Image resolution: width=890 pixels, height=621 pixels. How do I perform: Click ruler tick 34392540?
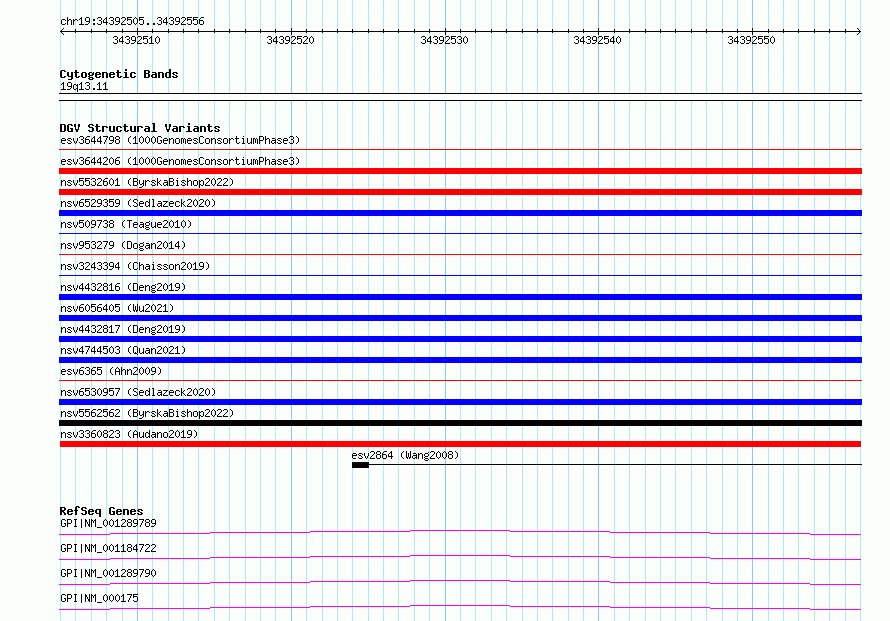click(x=598, y=40)
